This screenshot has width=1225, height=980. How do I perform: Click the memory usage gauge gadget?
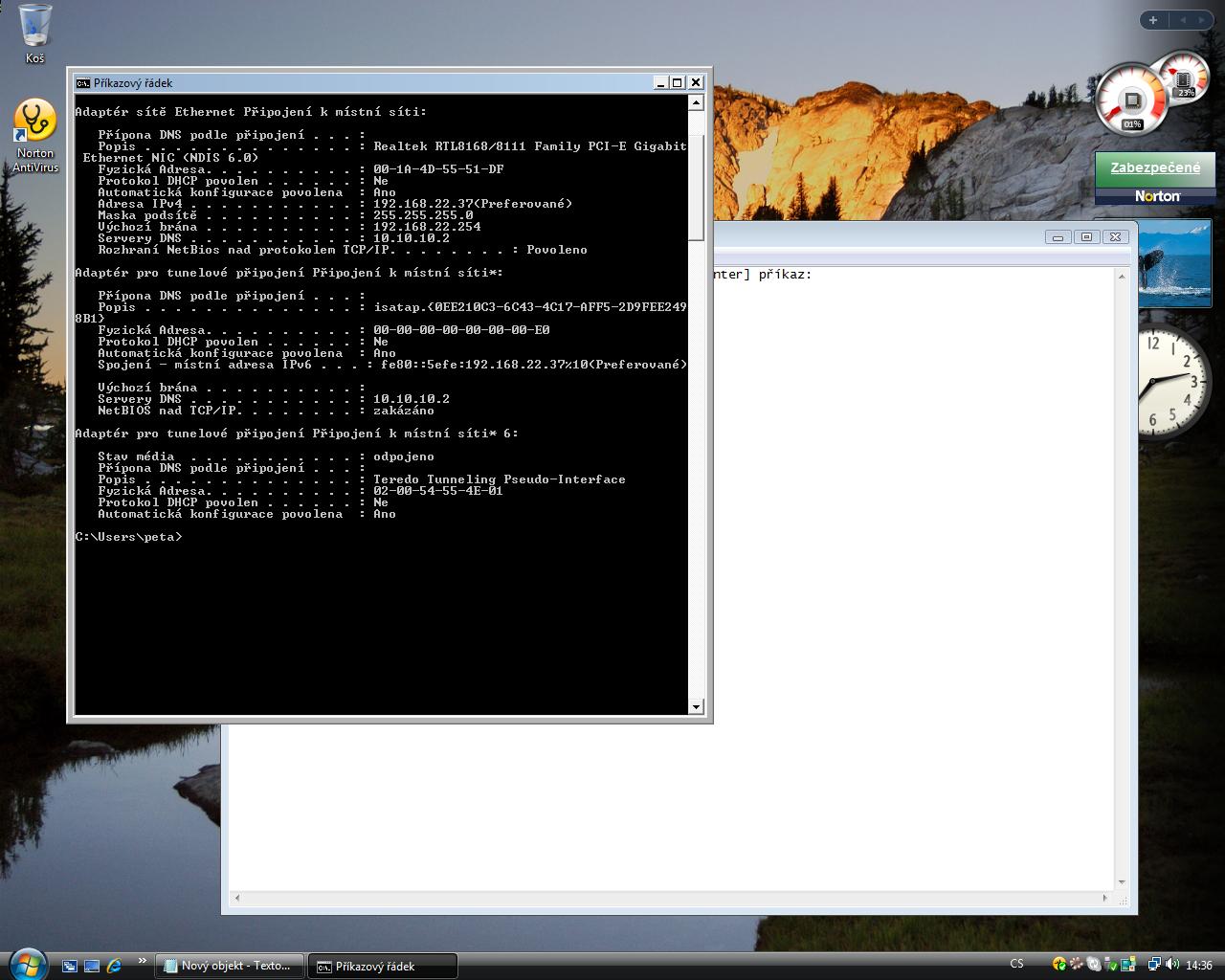pos(1185,80)
